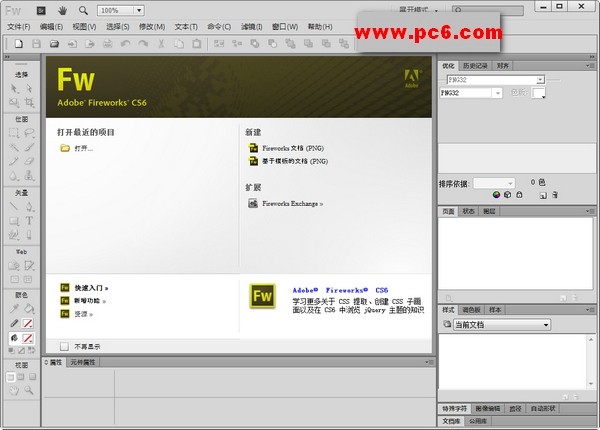Select the Knife tool

[x=29, y=235]
